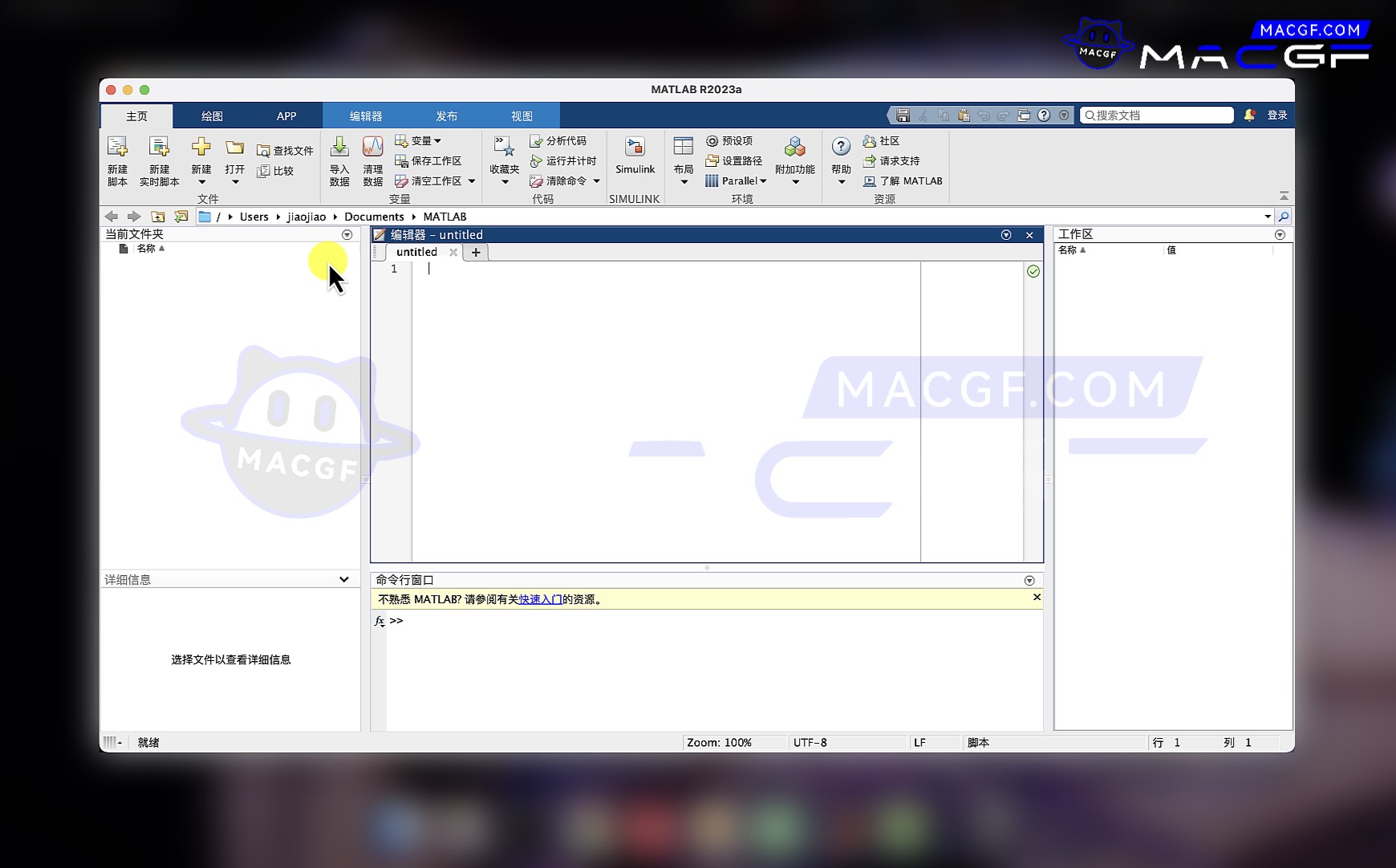Open Preferences (预设项)

[729, 141]
